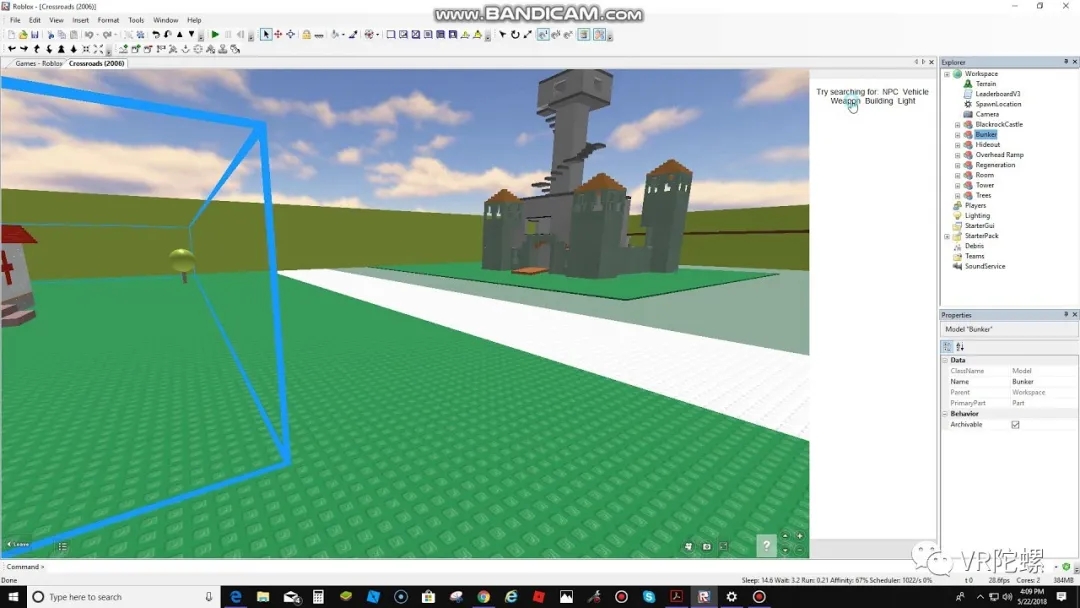1080x608 pixels.
Task: Expand the Room model node
Action: 957,176
